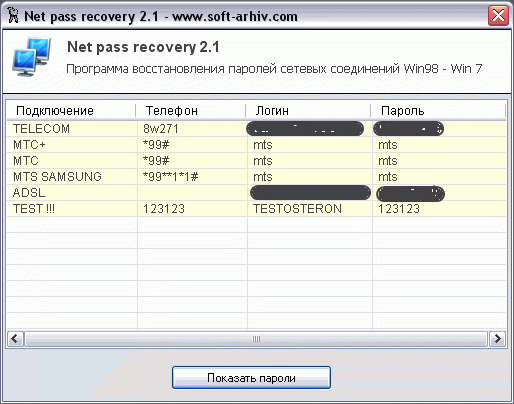Select the ADSL connection row
The width and height of the screenshot is (514, 404).
coord(256,193)
